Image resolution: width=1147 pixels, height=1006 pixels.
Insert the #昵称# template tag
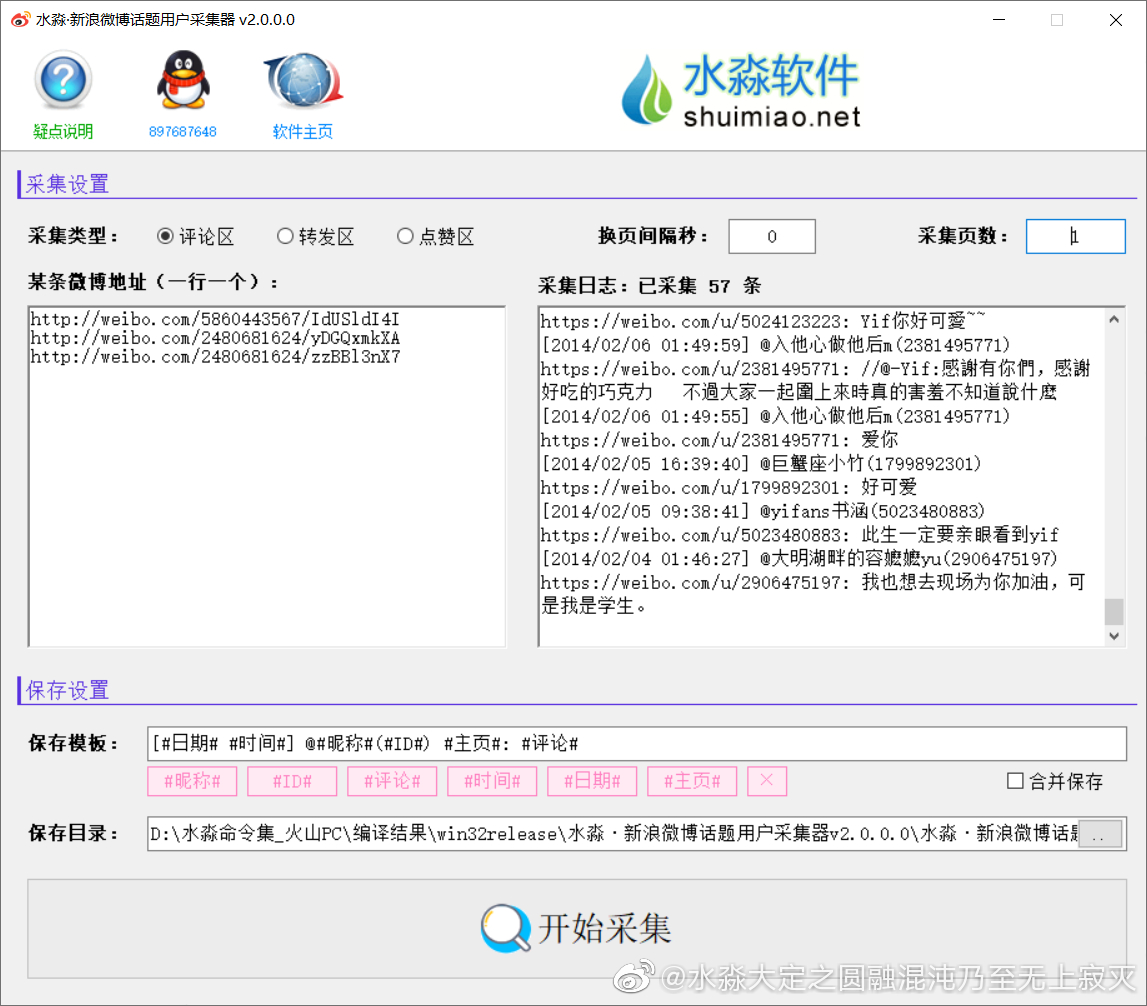[x=192, y=781]
